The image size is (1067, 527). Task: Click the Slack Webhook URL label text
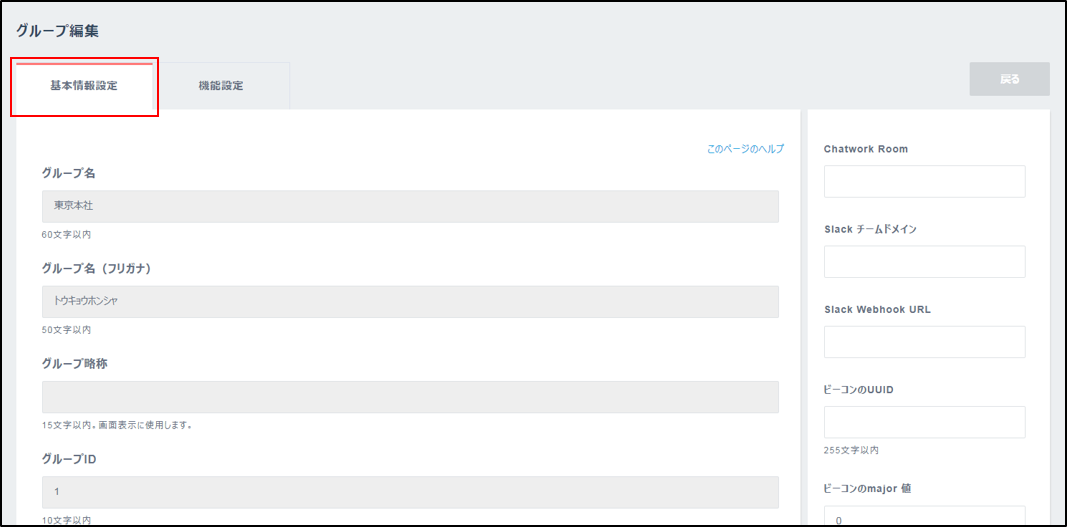tap(877, 309)
